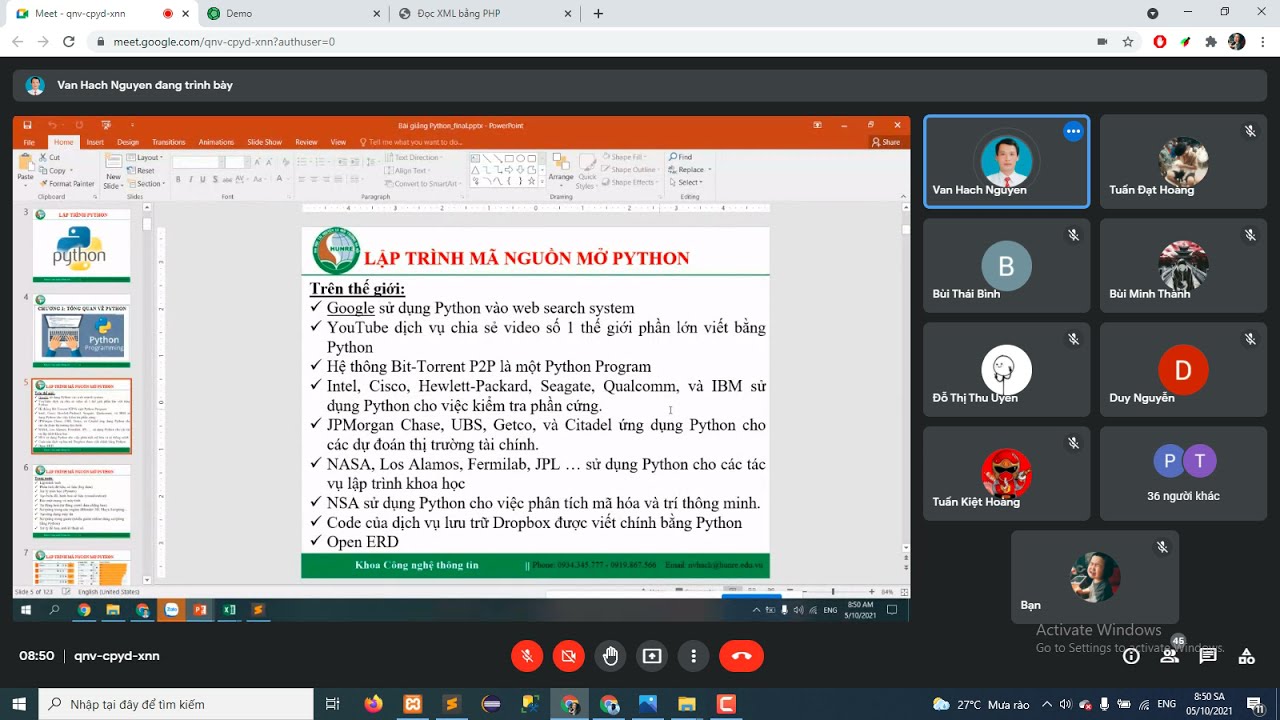Go back in Chrome browser

pyautogui.click(x=18, y=42)
